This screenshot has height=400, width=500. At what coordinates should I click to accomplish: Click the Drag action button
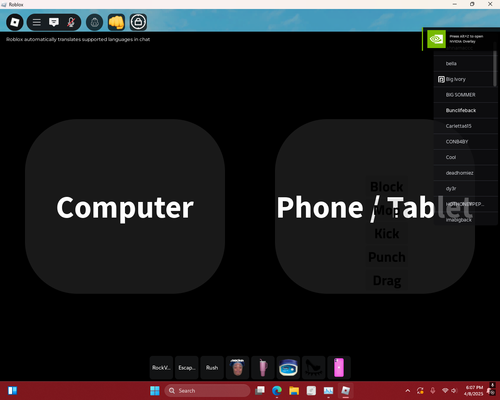(x=387, y=281)
